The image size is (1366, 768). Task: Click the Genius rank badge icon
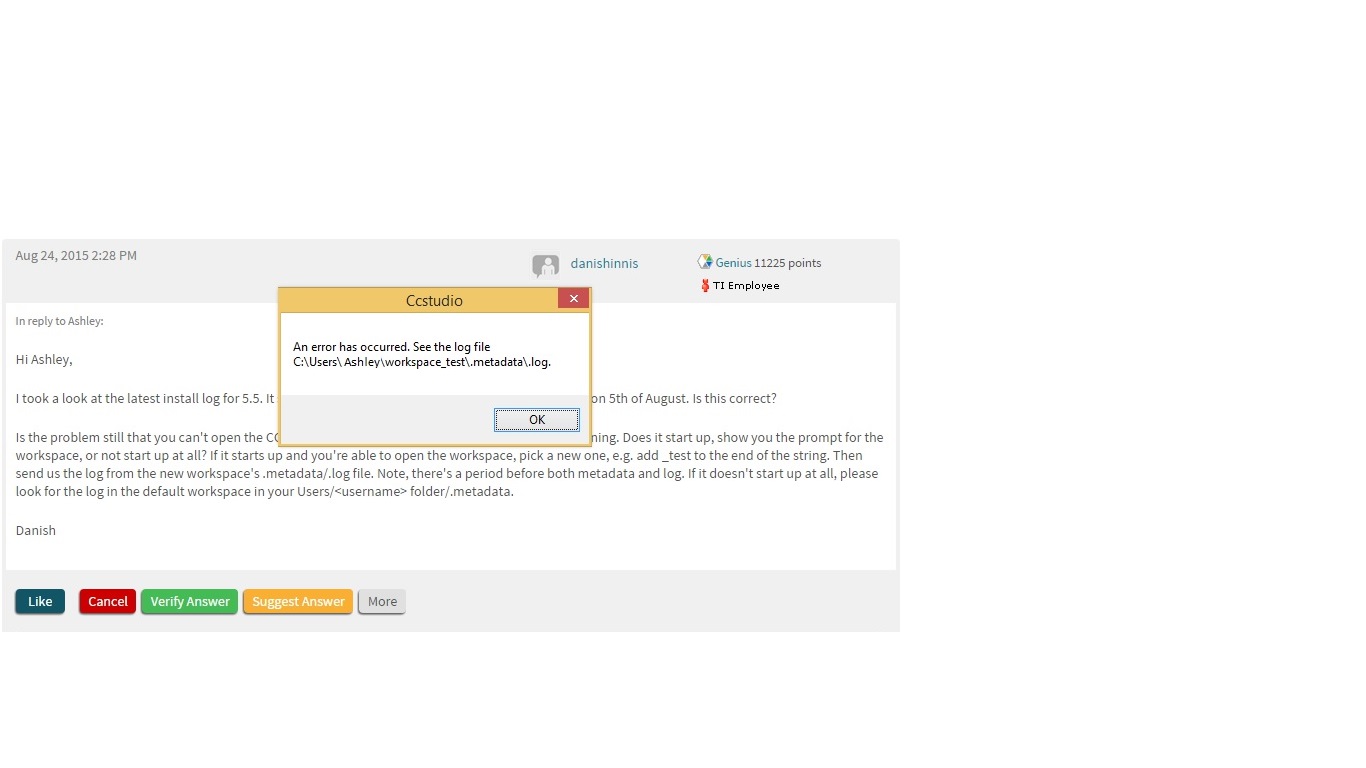coord(705,262)
